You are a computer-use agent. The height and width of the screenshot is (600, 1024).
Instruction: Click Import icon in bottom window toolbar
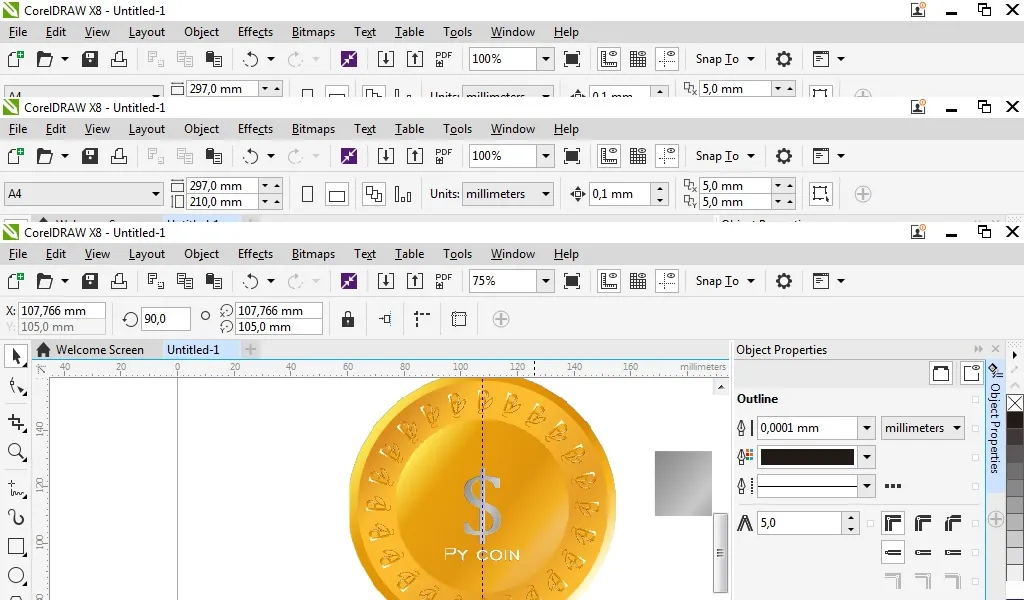pyautogui.click(x=386, y=281)
